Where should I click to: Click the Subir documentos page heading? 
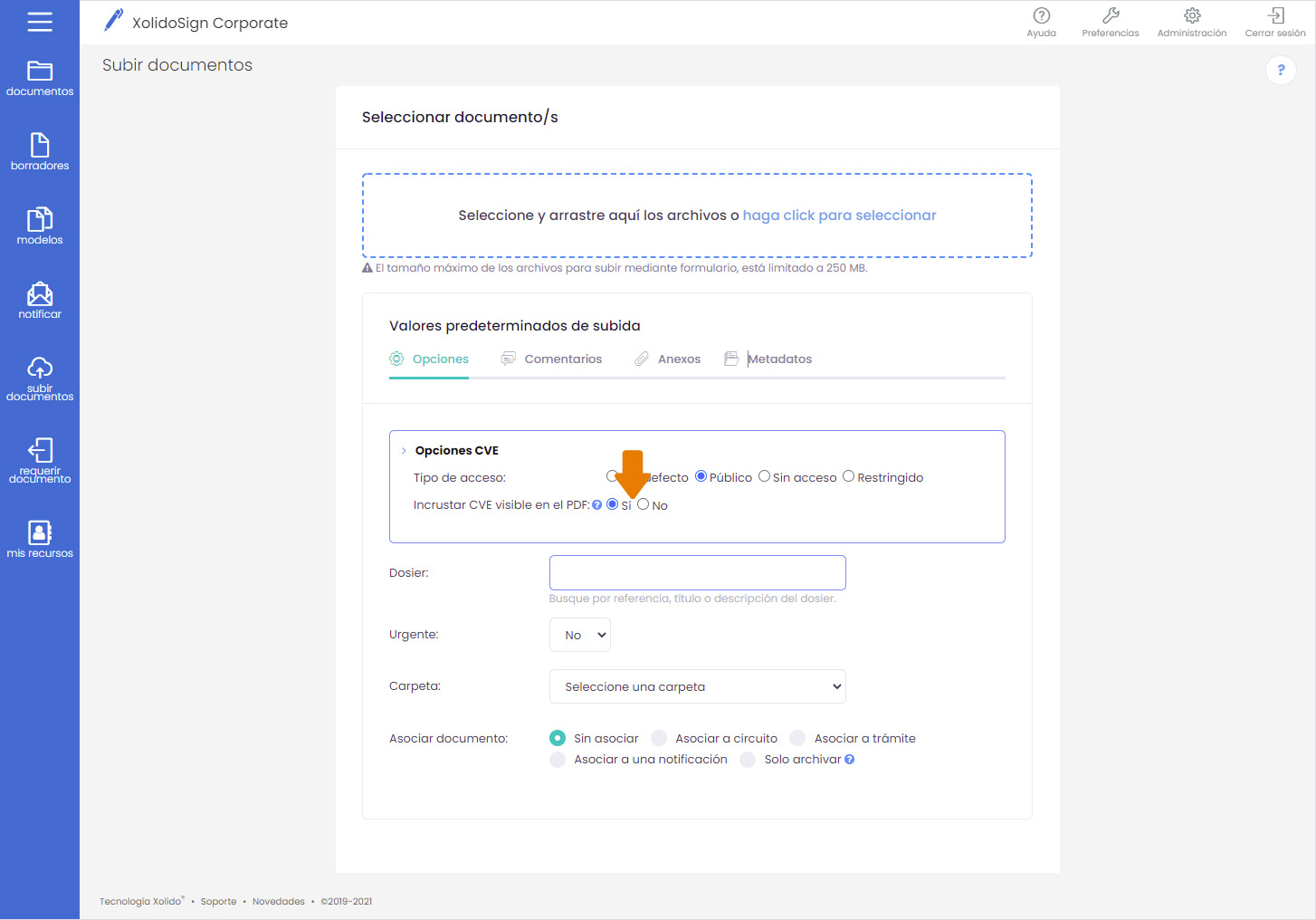coord(177,65)
